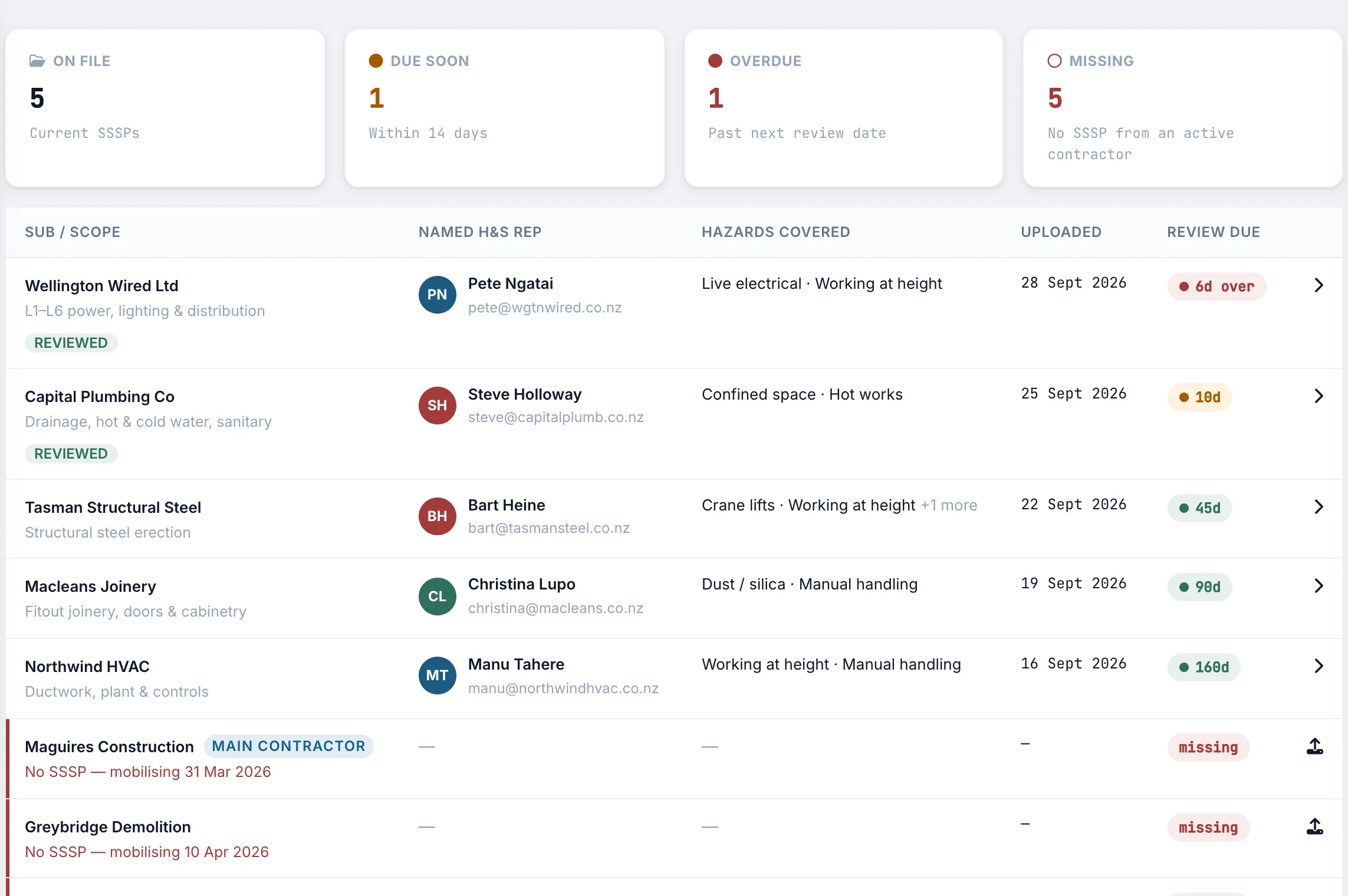The width and height of the screenshot is (1348, 896).
Task: Click the HAZARDS COVERED column header
Action: click(x=776, y=232)
